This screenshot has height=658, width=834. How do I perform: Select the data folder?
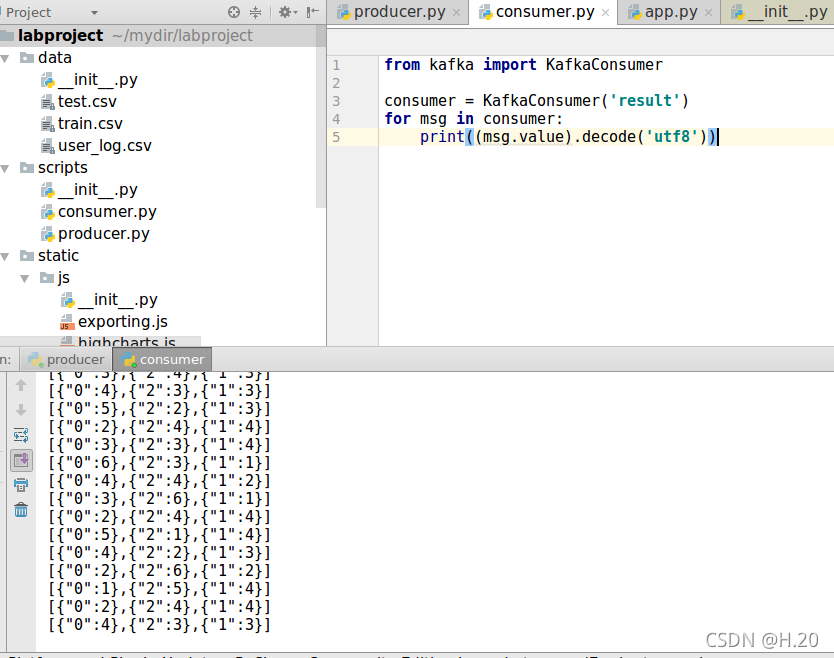click(x=54, y=57)
